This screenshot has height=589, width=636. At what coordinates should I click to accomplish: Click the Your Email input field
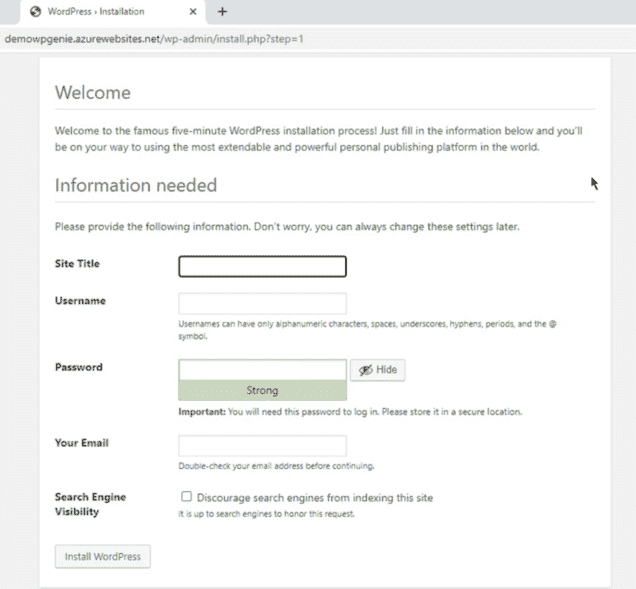point(262,446)
